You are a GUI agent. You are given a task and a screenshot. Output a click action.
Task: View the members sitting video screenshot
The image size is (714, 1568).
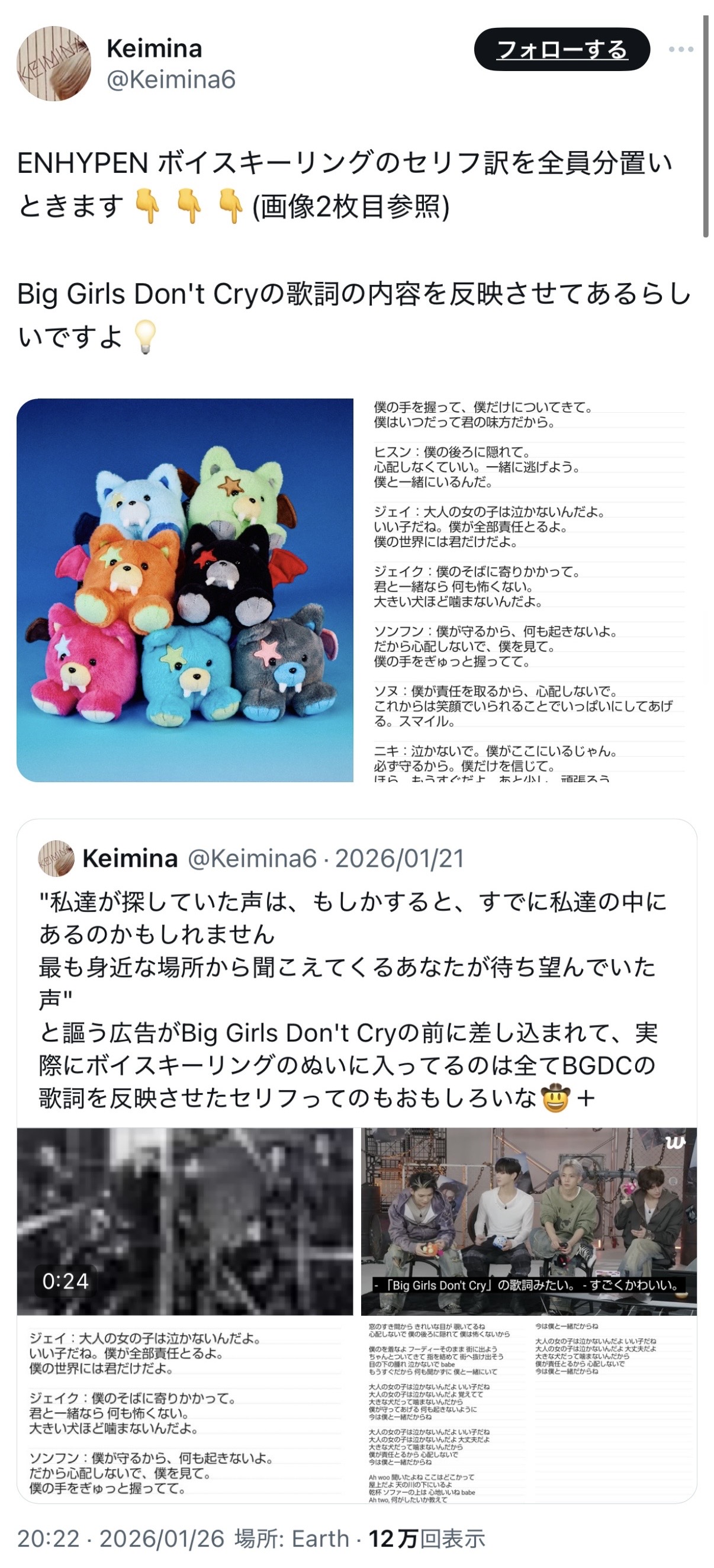point(529,1221)
